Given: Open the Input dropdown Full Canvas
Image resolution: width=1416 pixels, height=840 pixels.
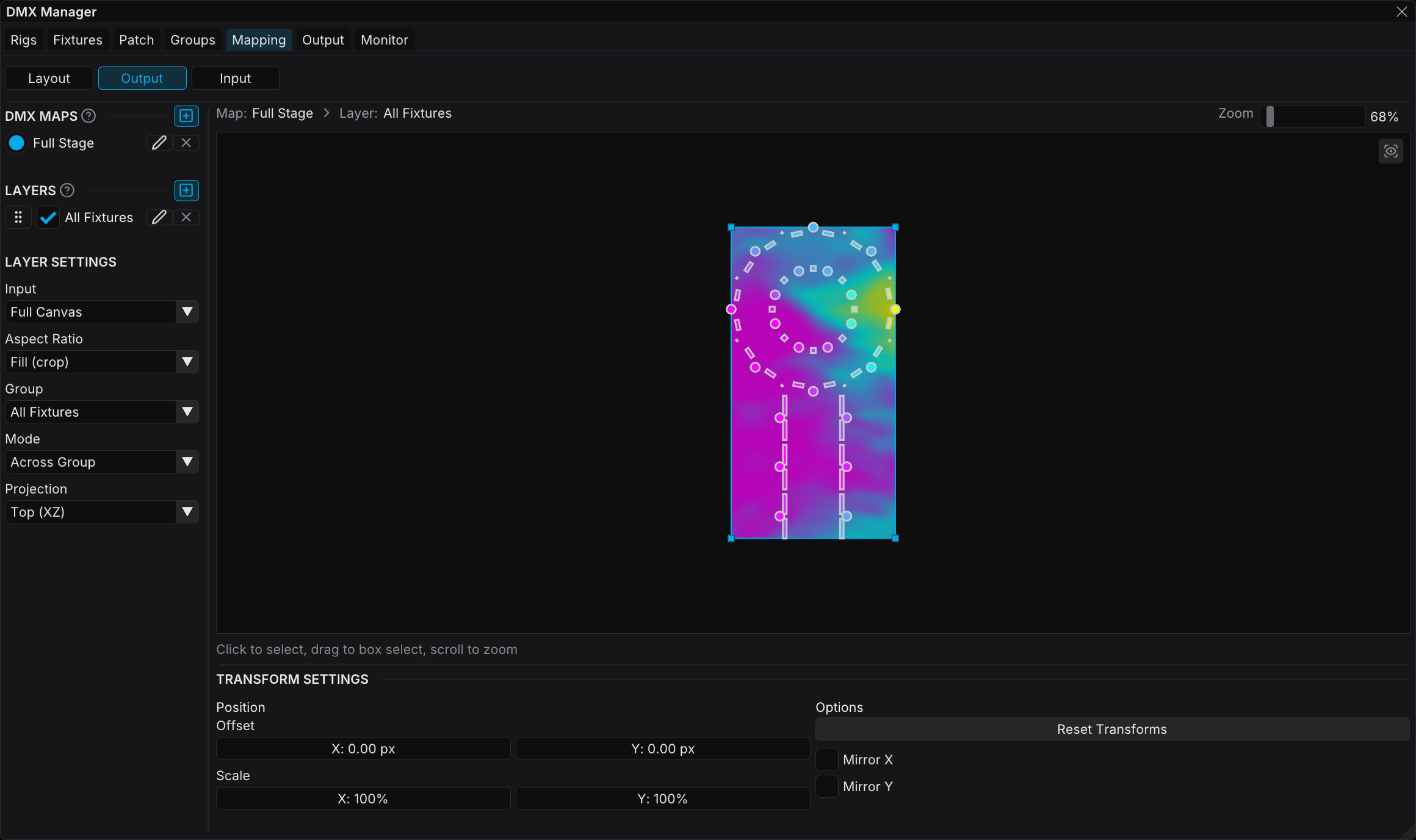Looking at the screenshot, I should coord(102,312).
